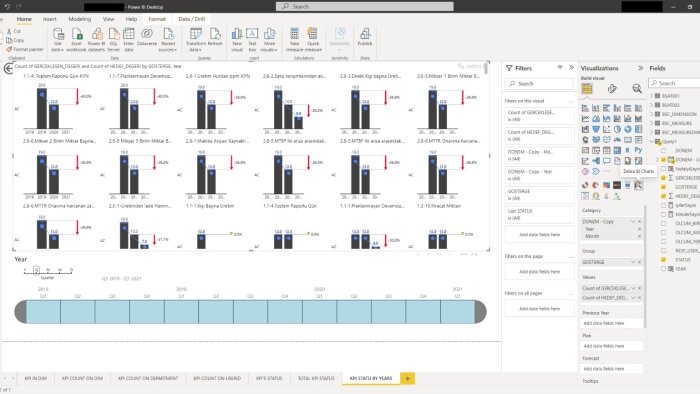Open the Insert ribbon tab
Image resolution: width=700 pixels, height=394 pixels.
click(x=50, y=19)
